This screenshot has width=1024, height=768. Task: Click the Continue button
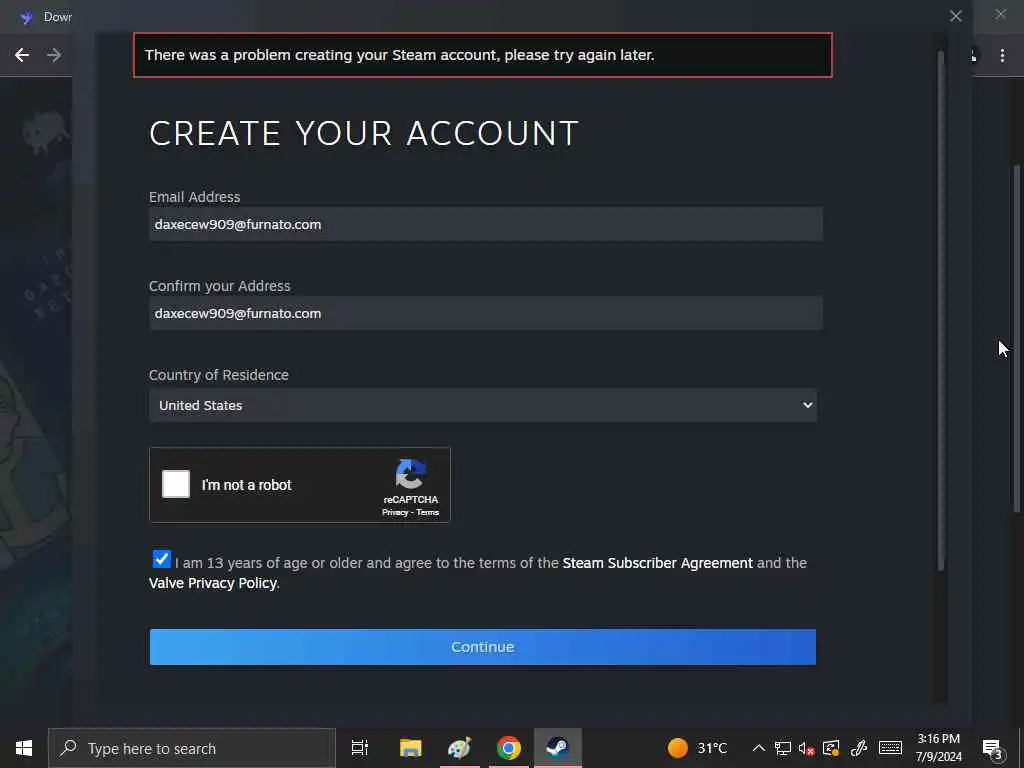pyautogui.click(x=483, y=647)
